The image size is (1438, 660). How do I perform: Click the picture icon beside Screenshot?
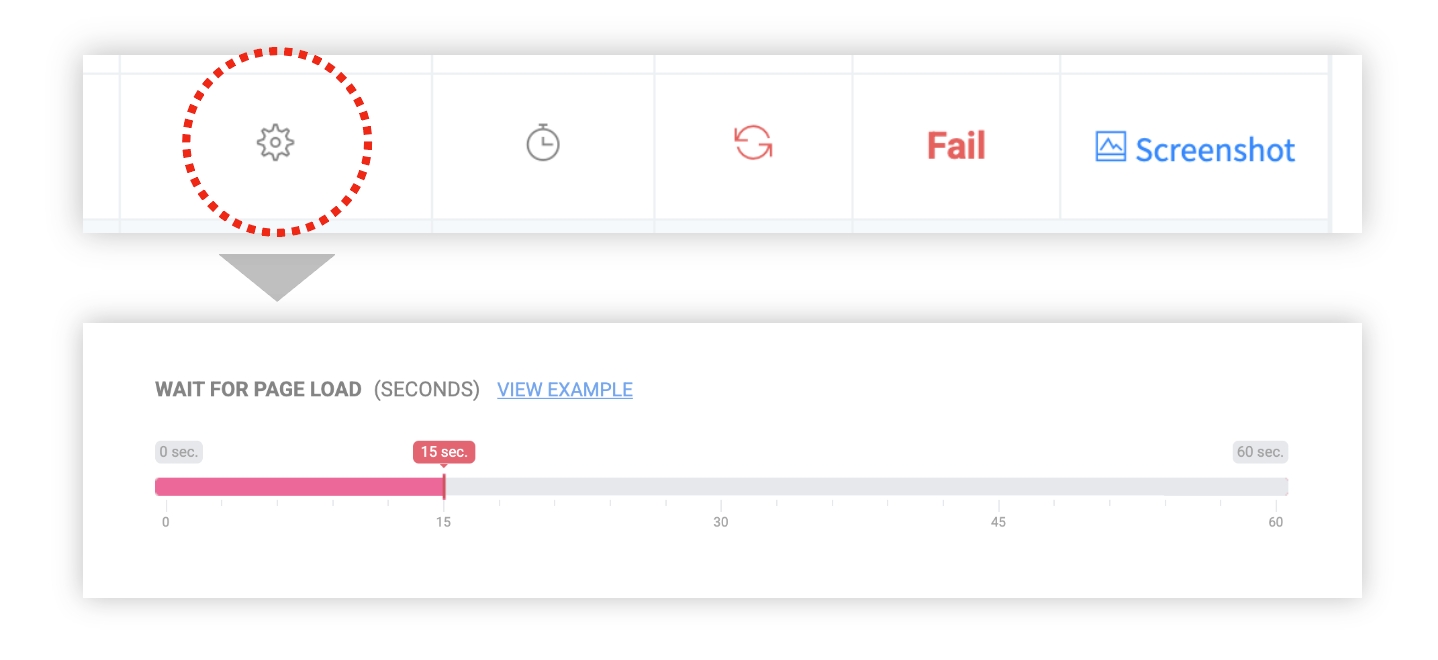[1111, 147]
